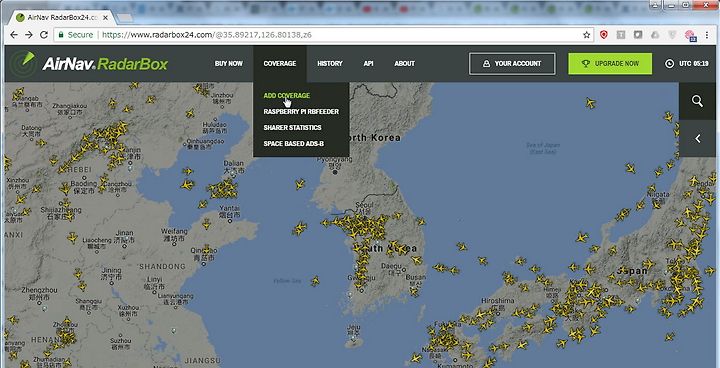Open the HISTORY menu item
The width and height of the screenshot is (720, 368).
click(x=330, y=63)
